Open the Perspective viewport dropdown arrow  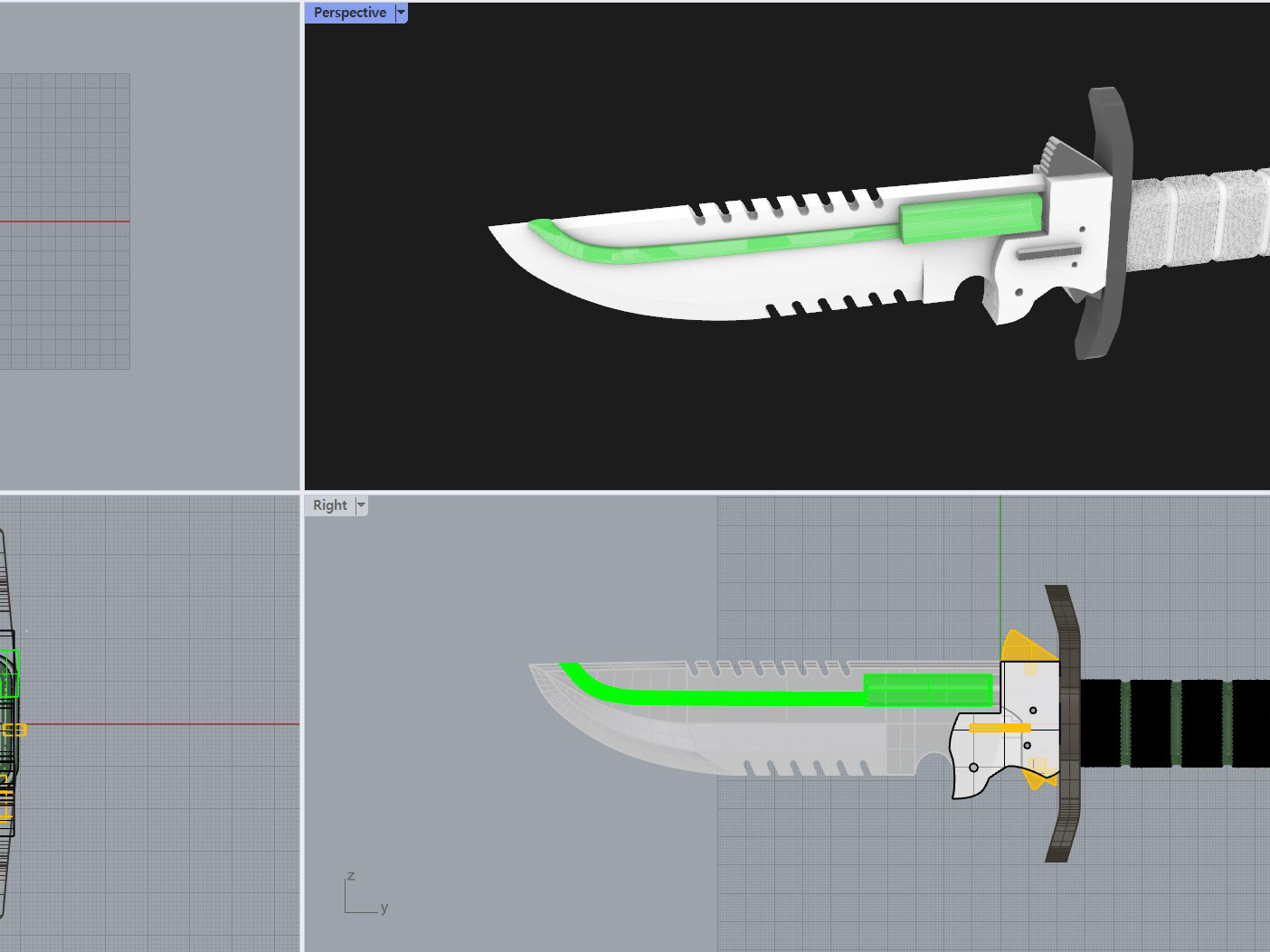pos(402,13)
